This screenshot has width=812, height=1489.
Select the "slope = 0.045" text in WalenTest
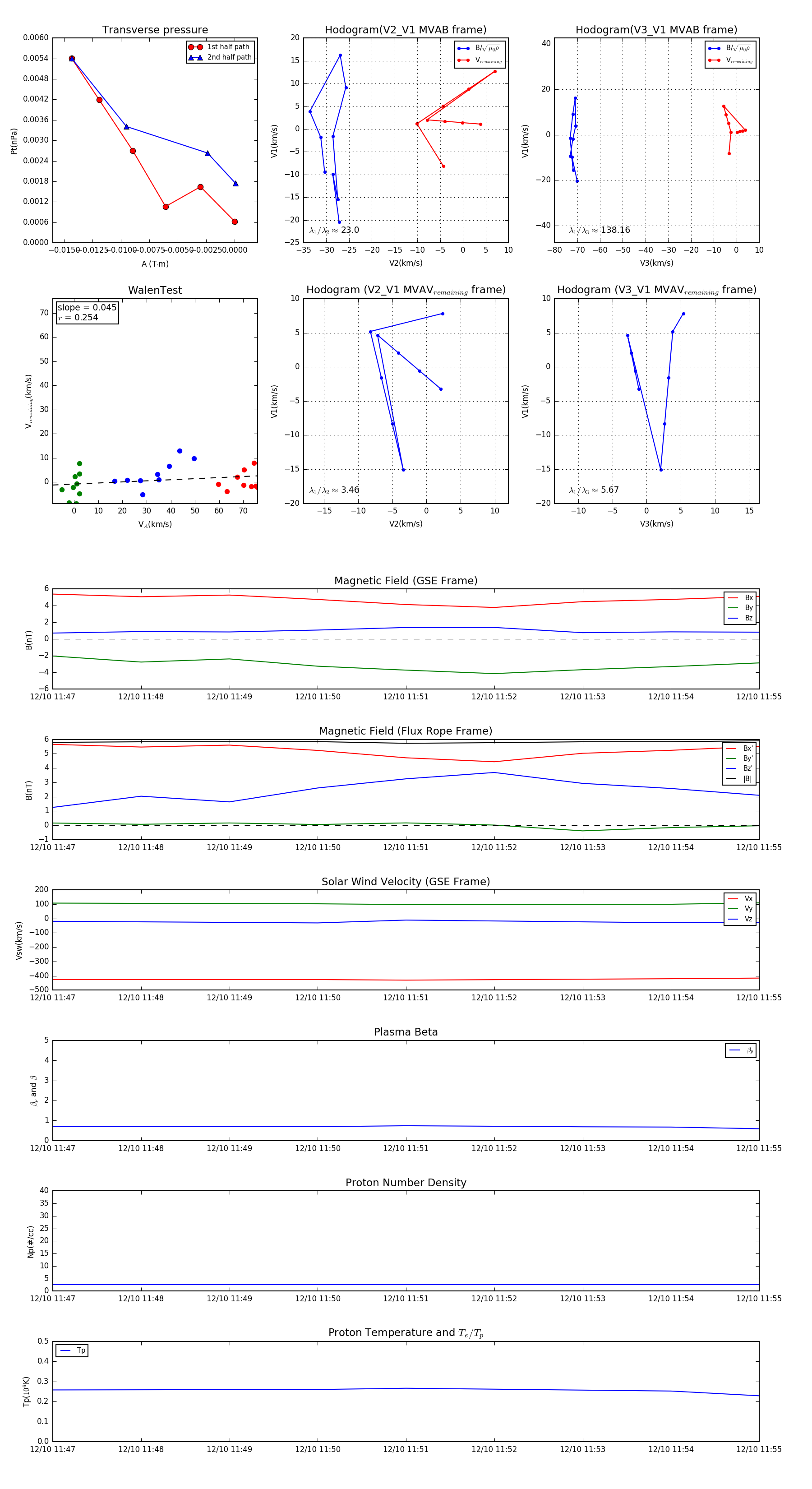[87, 308]
